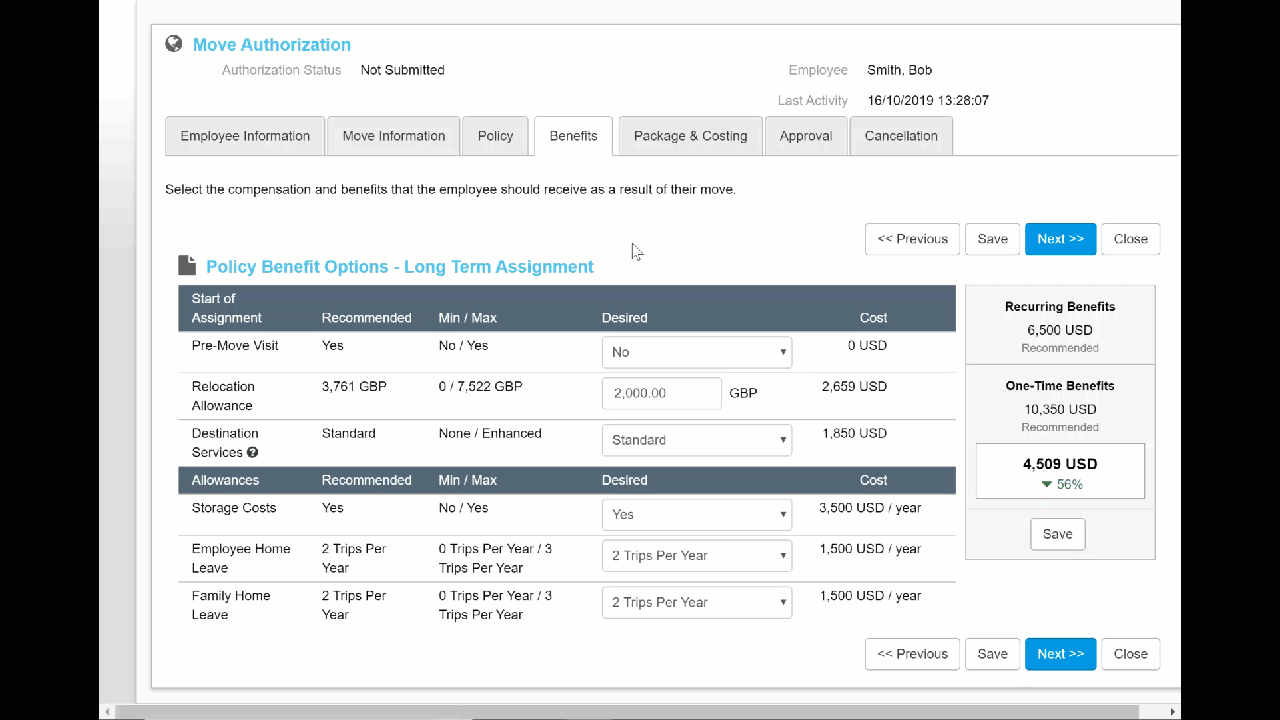Click the globe icon beside Move Authorization
Screen dimensions: 1280x720
pos(174,44)
